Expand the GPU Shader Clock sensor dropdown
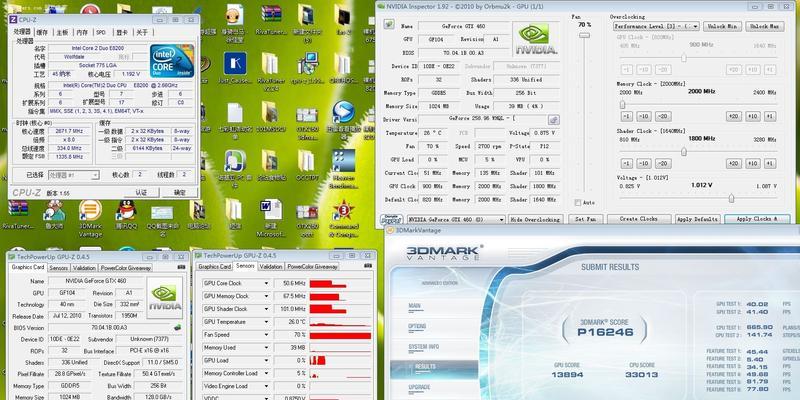This screenshot has height=400, width=800. 266,309
